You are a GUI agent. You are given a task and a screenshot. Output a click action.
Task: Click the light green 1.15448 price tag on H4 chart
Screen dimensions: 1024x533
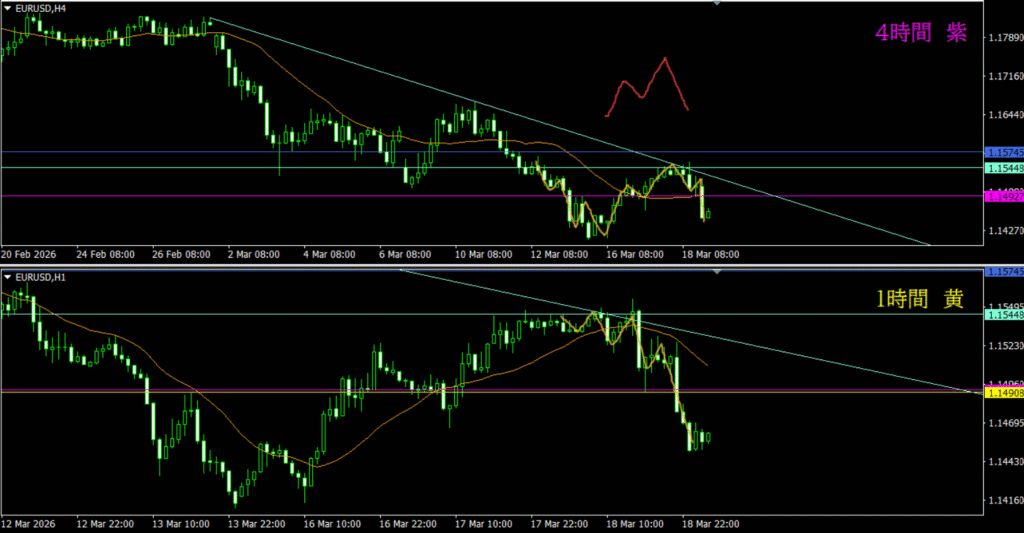[1003, 168]
